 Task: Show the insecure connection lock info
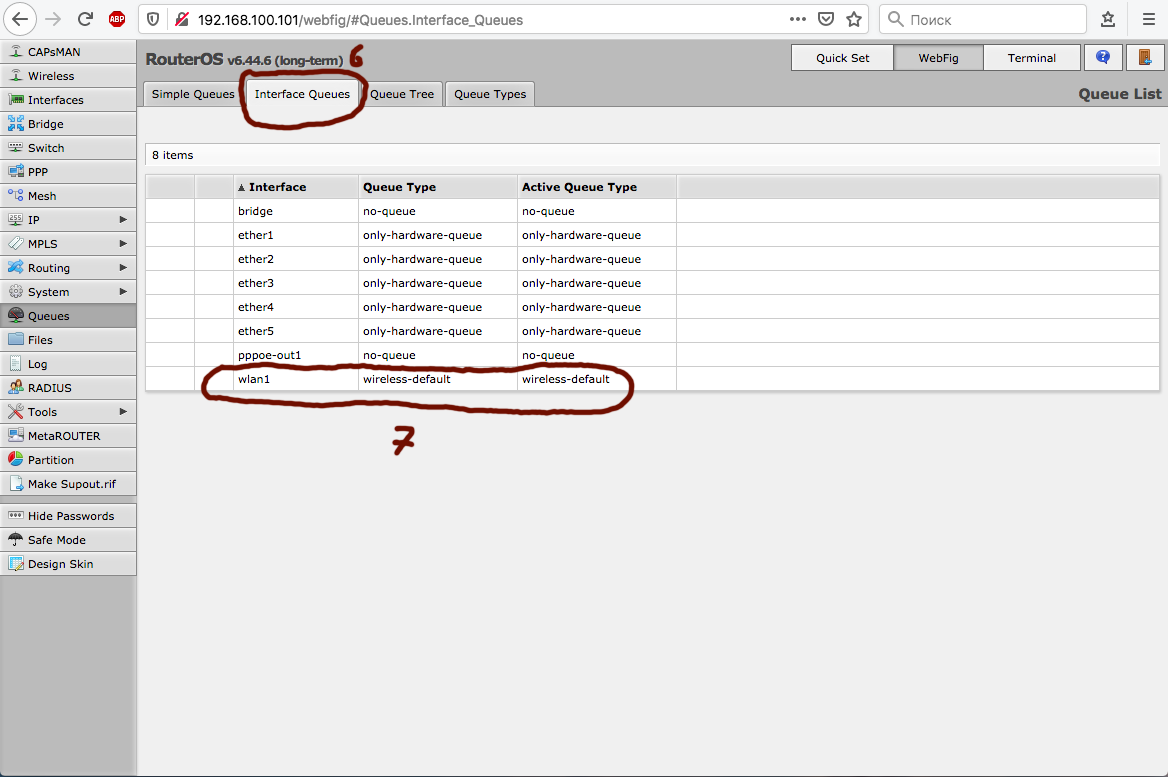(182, 19)
